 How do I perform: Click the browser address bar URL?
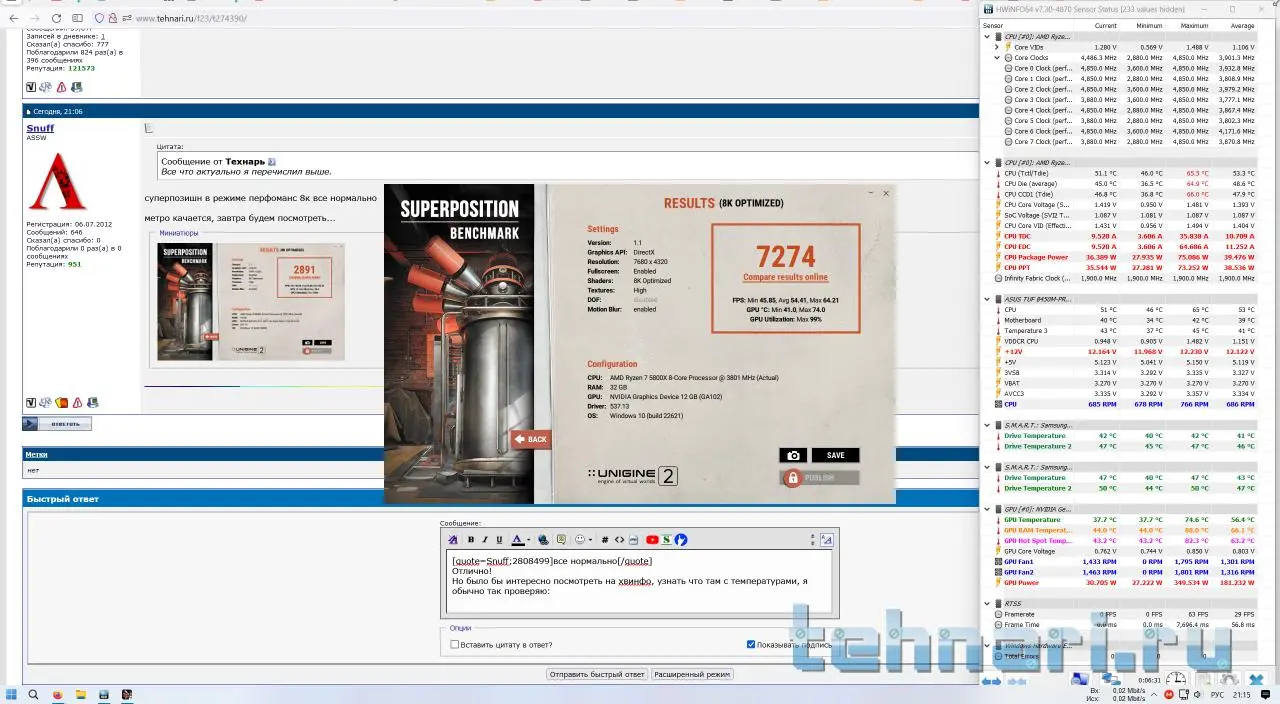coord(190,18)
